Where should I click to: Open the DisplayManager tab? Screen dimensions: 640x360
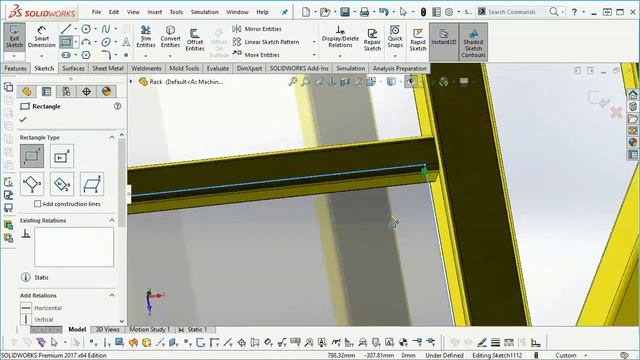tap(106, 91)
